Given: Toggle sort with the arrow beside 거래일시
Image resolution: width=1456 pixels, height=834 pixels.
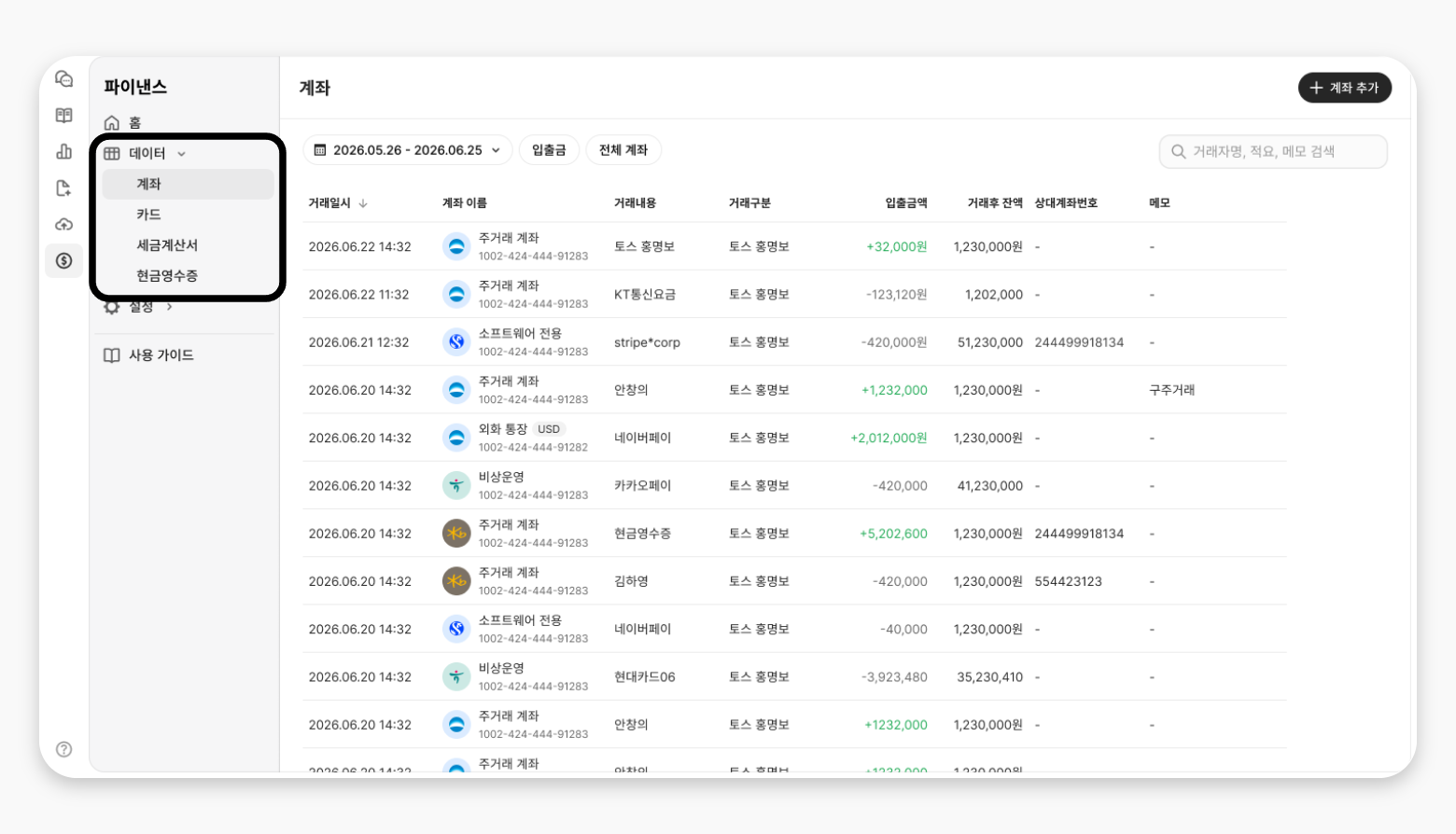Looking at the screenshot, I should [x=363, y=203].
